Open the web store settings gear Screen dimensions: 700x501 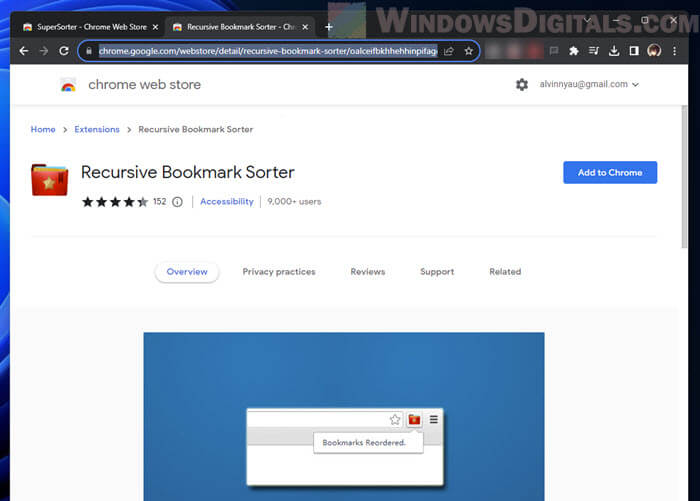click(x=521, y=84)
